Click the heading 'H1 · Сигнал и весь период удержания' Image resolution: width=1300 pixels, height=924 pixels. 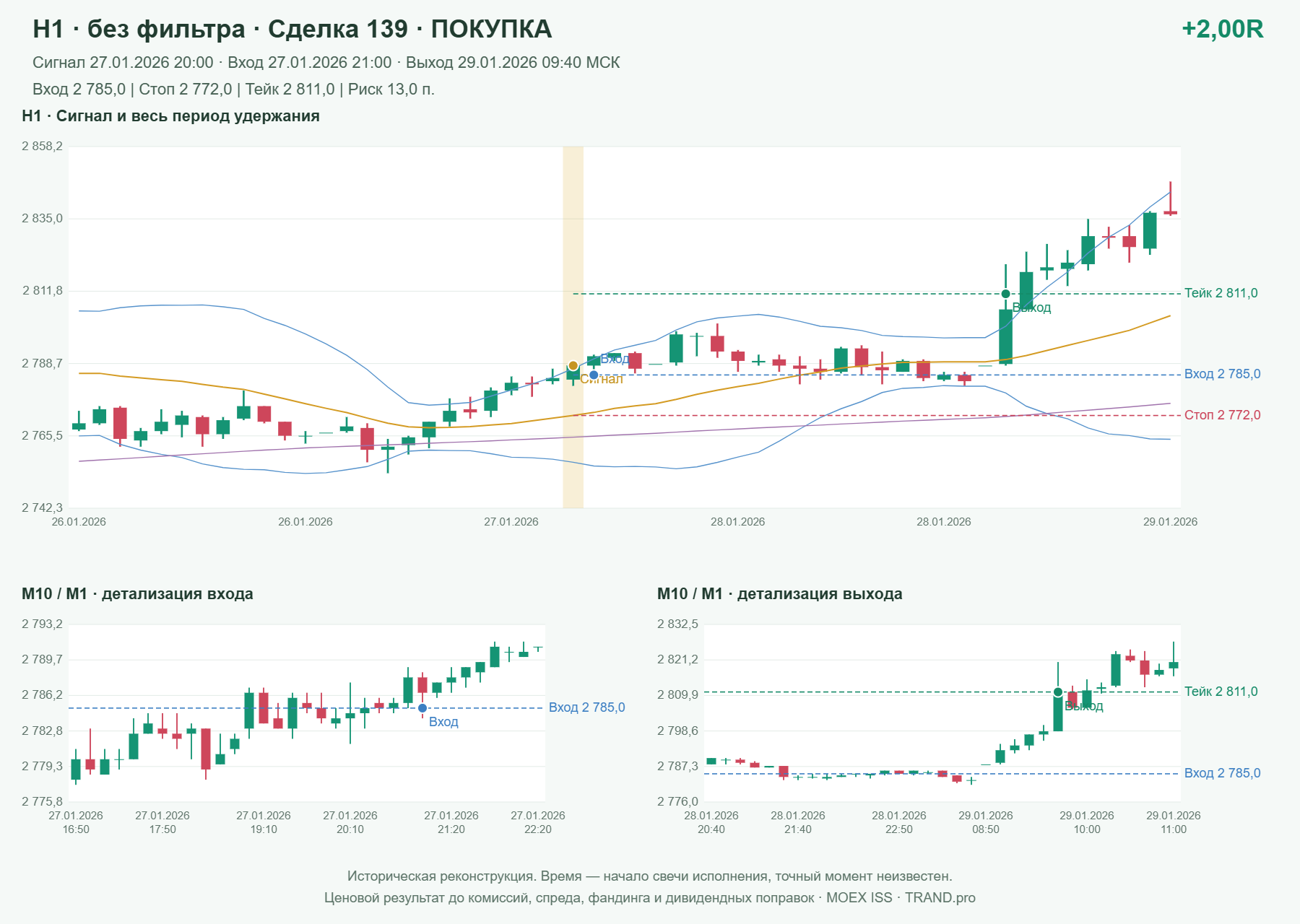[170, 116]
